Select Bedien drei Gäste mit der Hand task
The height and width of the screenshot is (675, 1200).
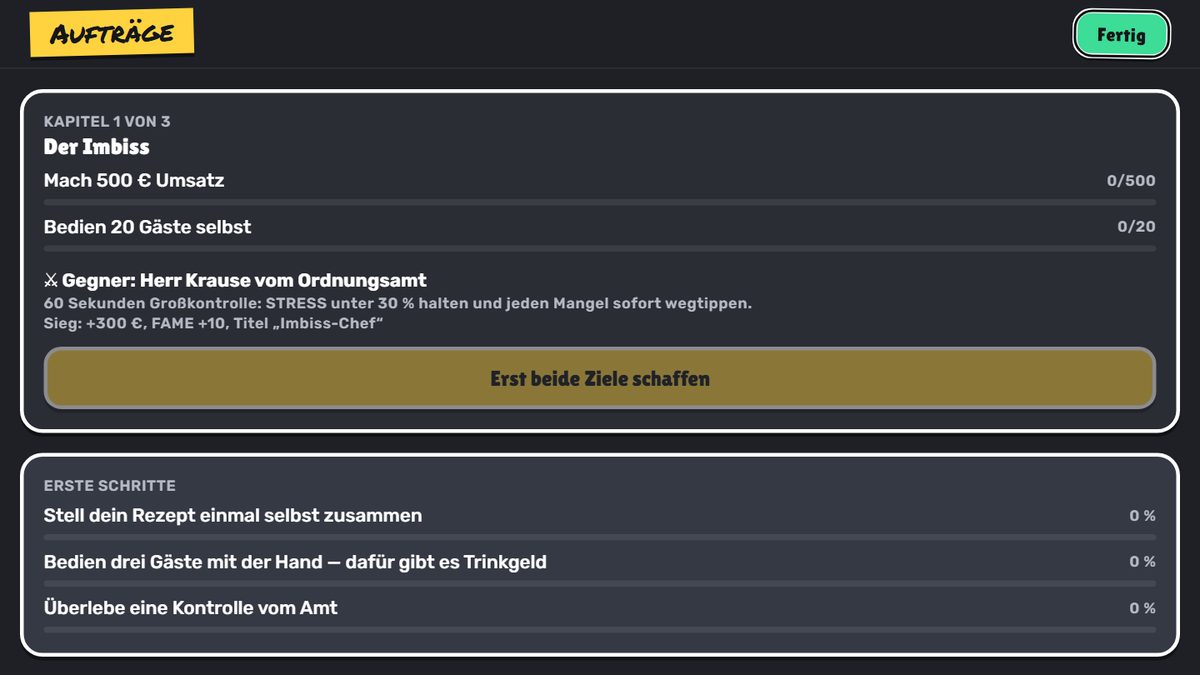[x=295, y=562]
